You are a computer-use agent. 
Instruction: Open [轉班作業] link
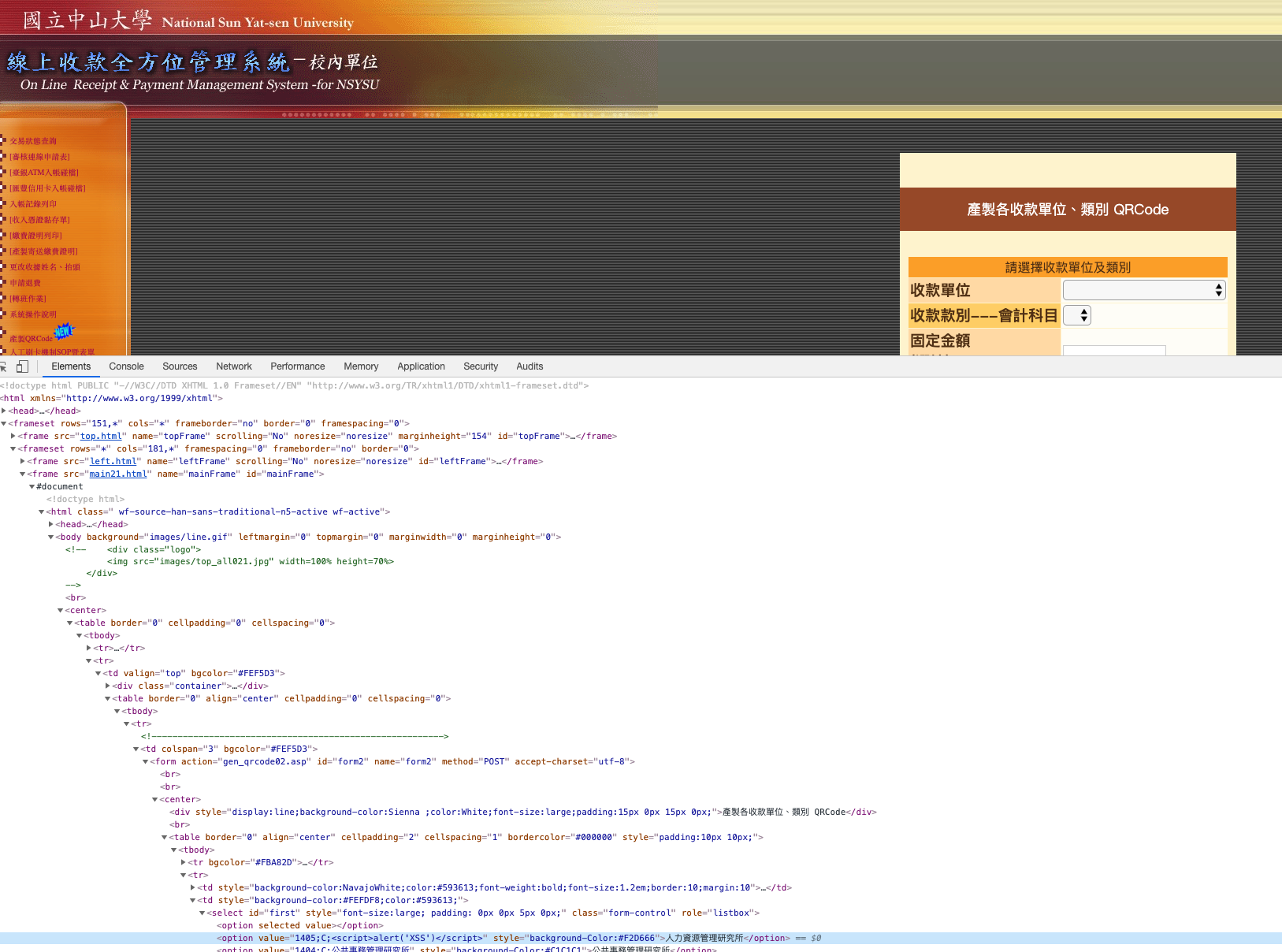click(28, 299)
